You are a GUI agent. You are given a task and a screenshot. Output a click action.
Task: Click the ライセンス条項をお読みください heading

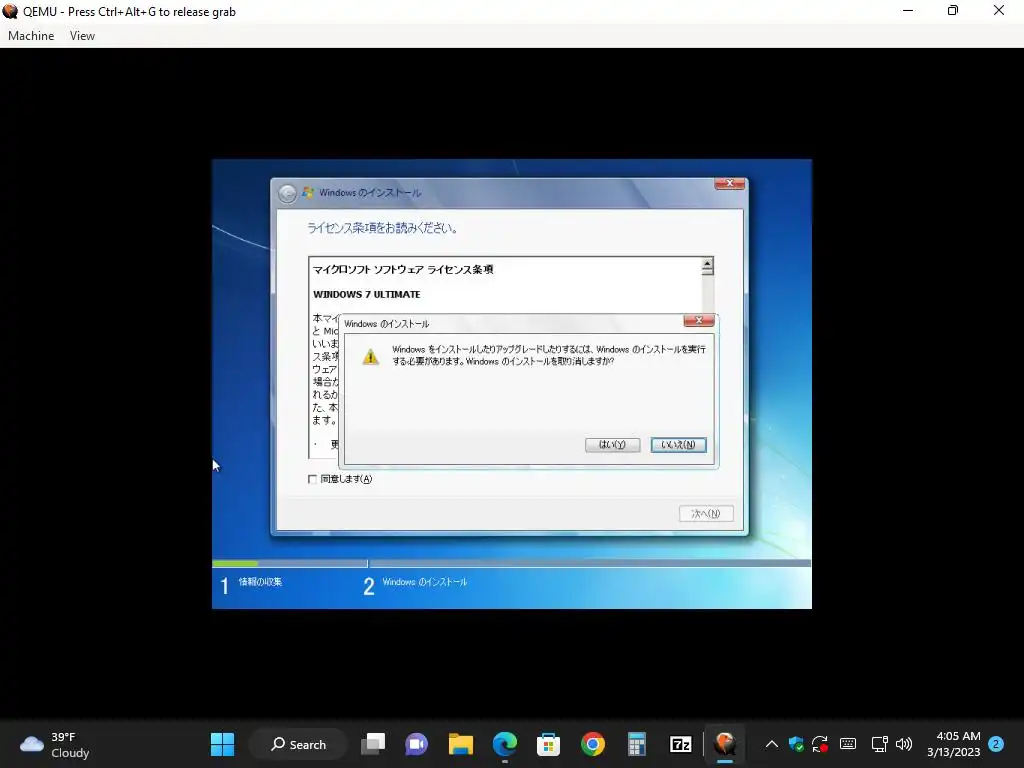[x=382, y=228]
